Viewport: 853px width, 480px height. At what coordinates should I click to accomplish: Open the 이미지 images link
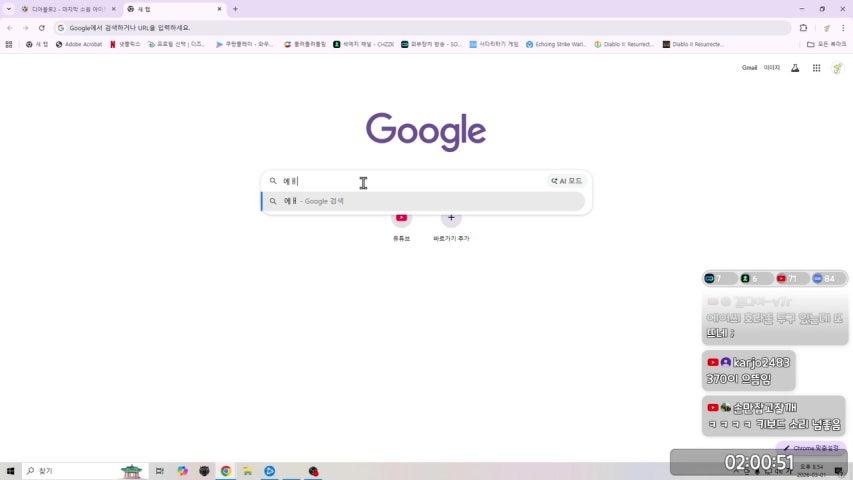click(x=771, y=68)
